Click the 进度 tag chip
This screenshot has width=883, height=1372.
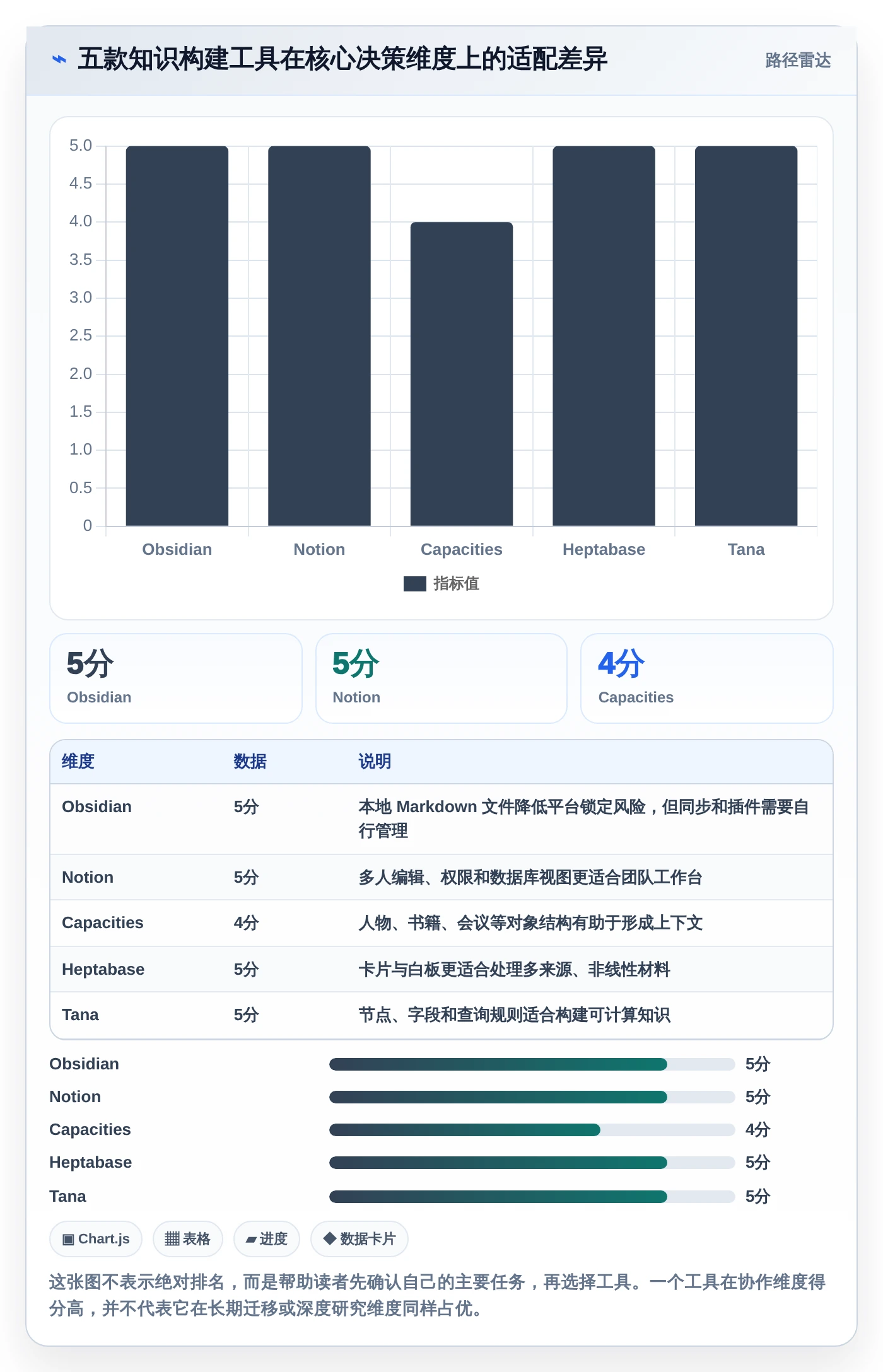pyautogui.click(x=267, y=1239)
